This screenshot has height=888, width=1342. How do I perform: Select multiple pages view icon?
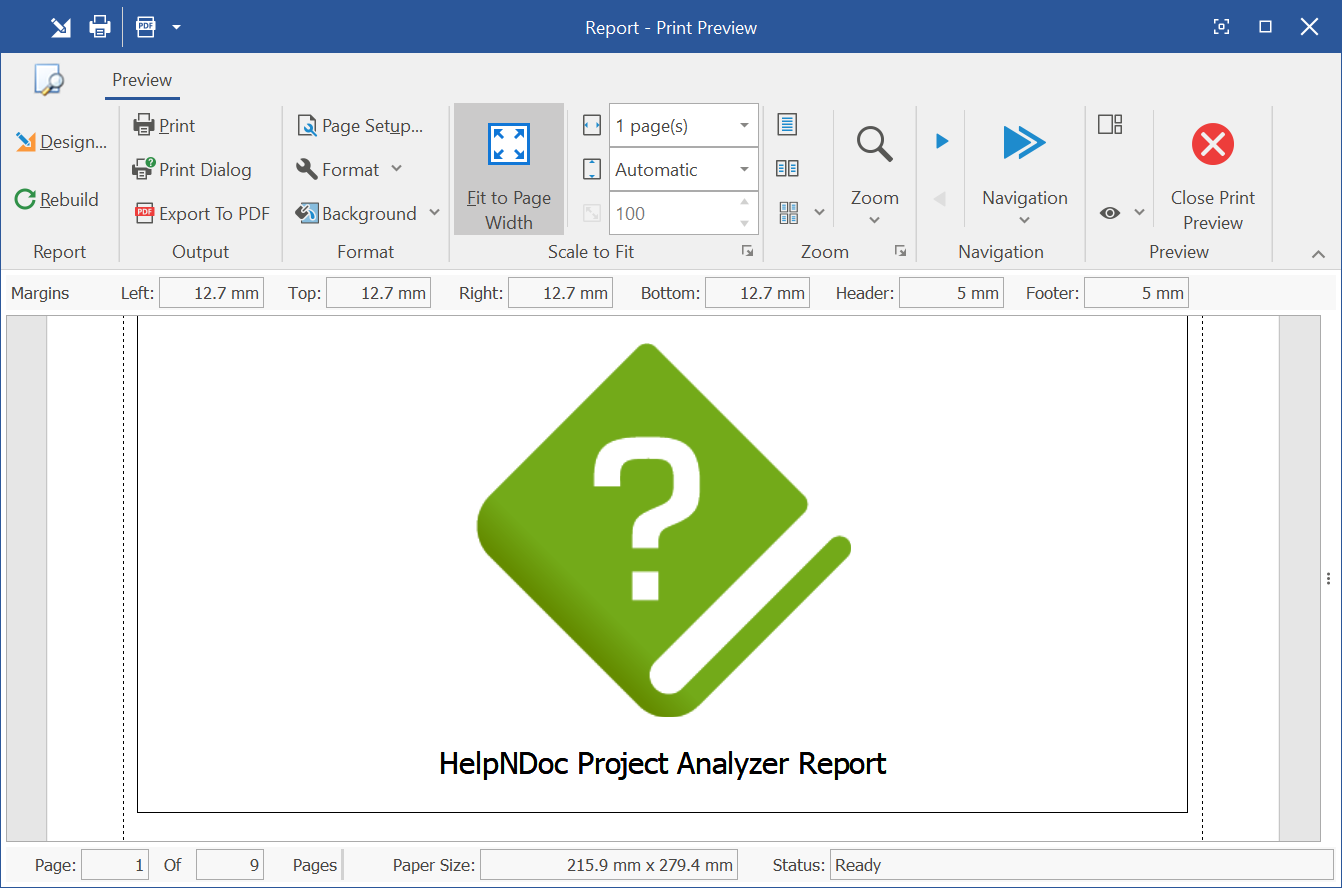(x=788, y=212)
